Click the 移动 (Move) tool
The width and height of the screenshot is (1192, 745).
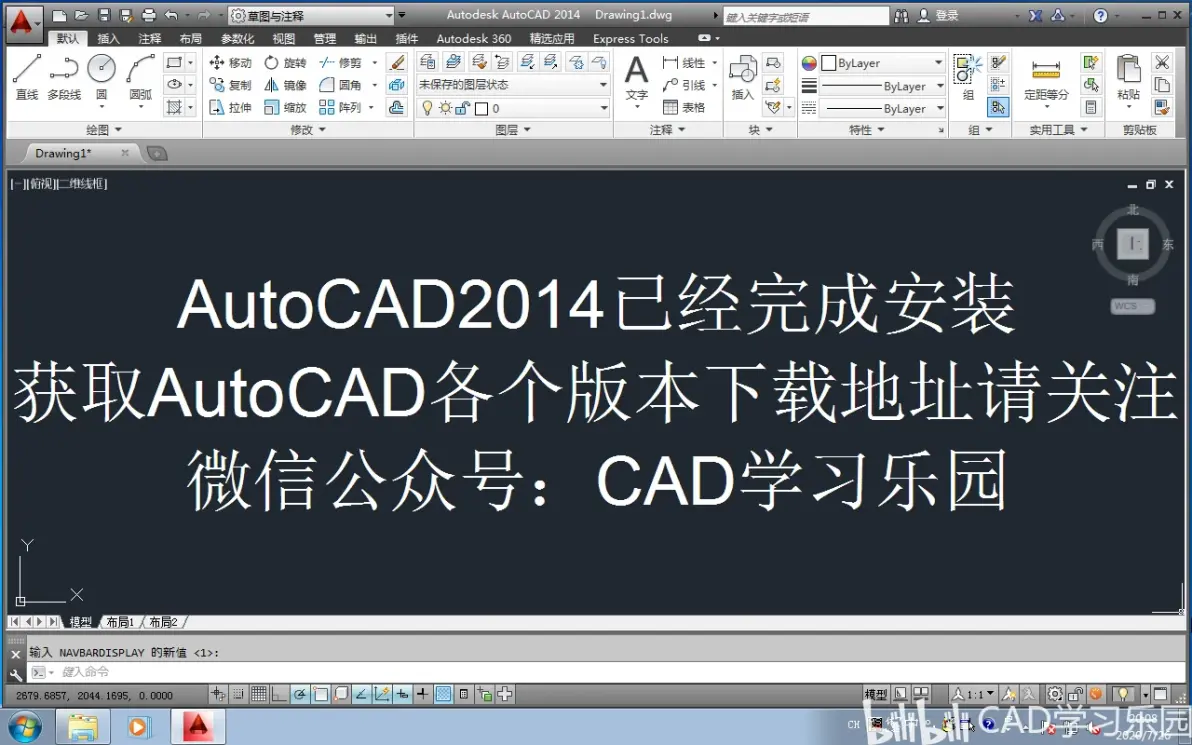pyautogui.click(x=230, y=63)
